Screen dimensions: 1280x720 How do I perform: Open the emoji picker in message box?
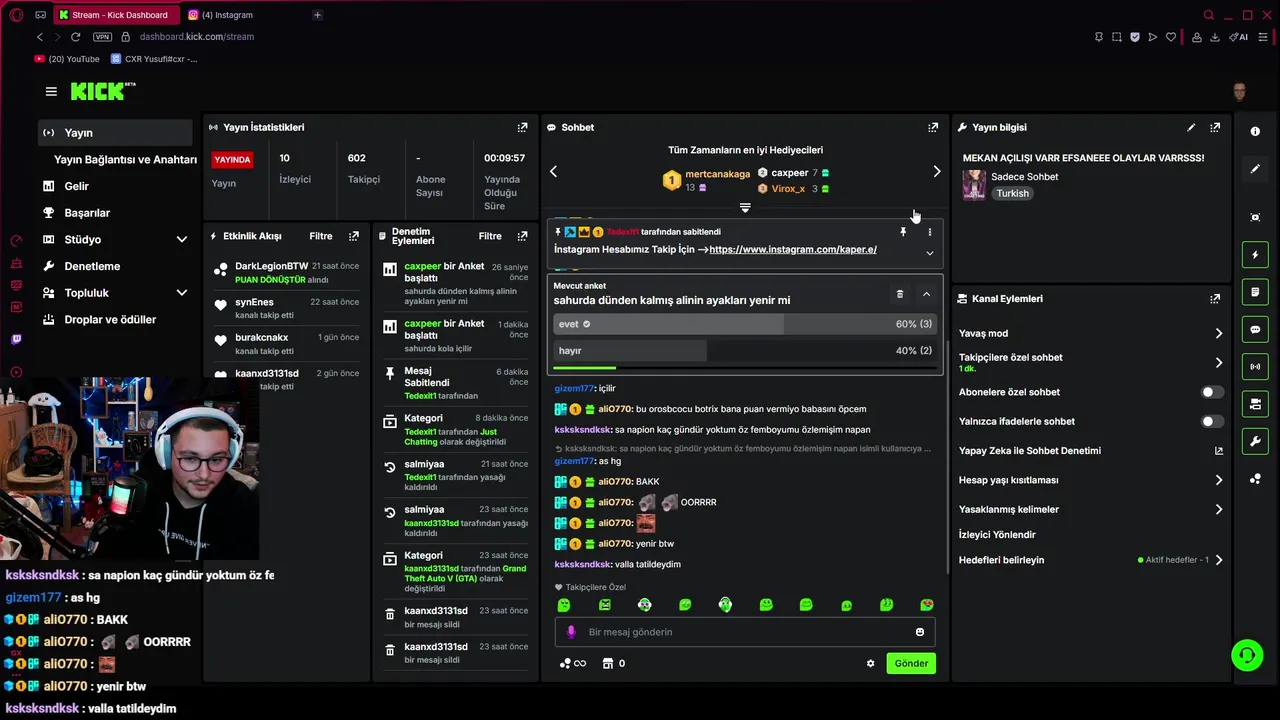point(920,632)
